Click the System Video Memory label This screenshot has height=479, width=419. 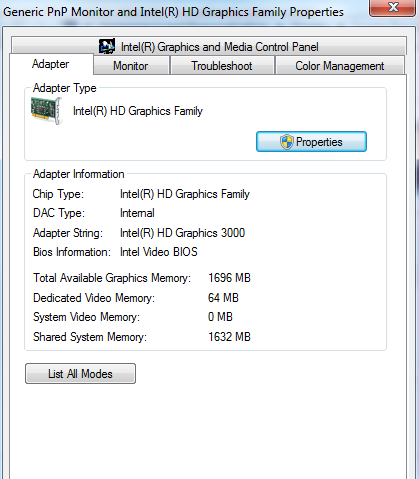86,317
